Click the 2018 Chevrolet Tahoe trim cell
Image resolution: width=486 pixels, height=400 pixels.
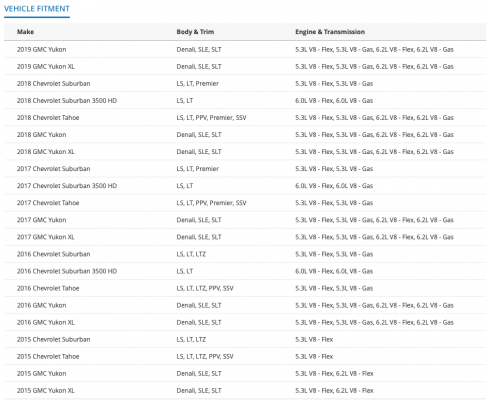point(211,118)
